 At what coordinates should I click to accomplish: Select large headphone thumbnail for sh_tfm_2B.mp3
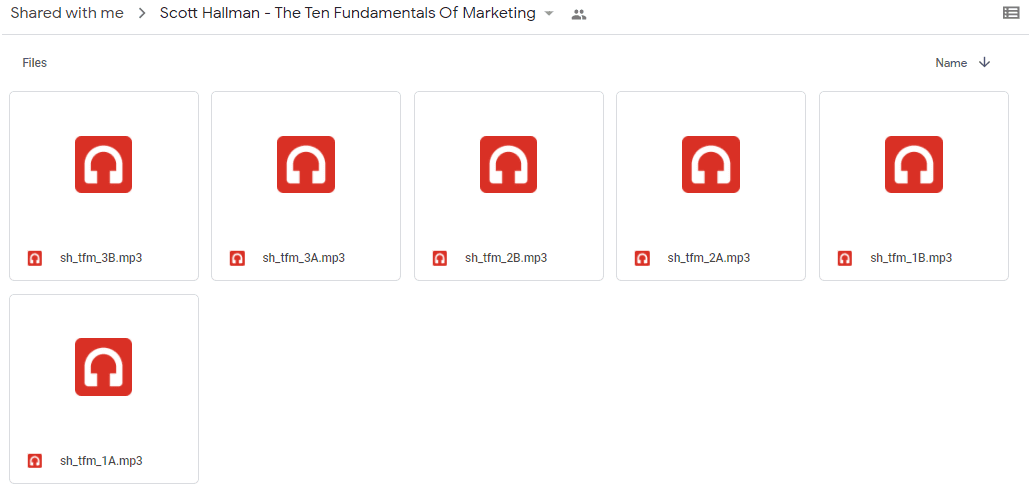pos(509,165)
